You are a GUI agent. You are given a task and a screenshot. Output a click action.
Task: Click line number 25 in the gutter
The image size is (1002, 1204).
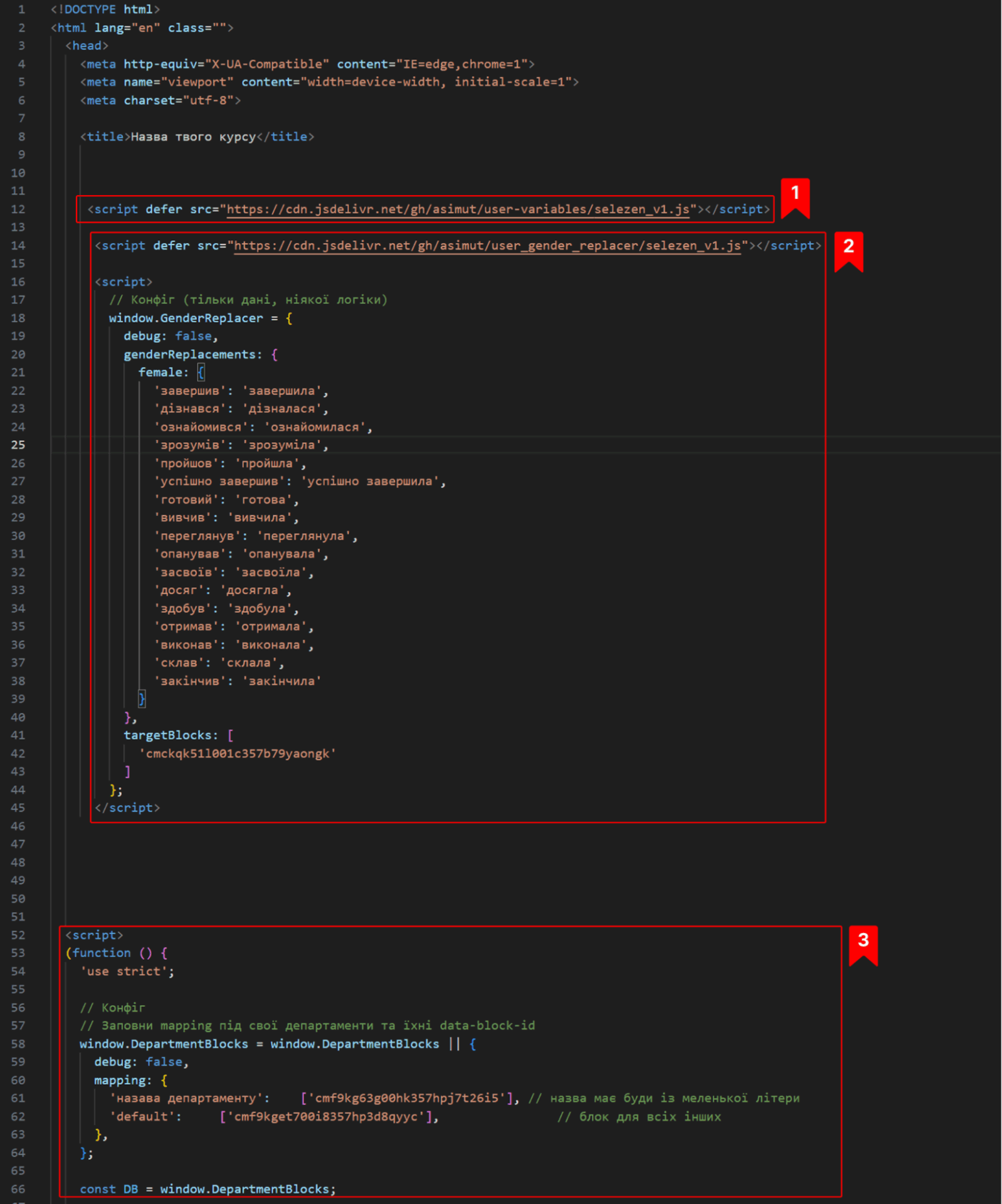tap(18, 445)
